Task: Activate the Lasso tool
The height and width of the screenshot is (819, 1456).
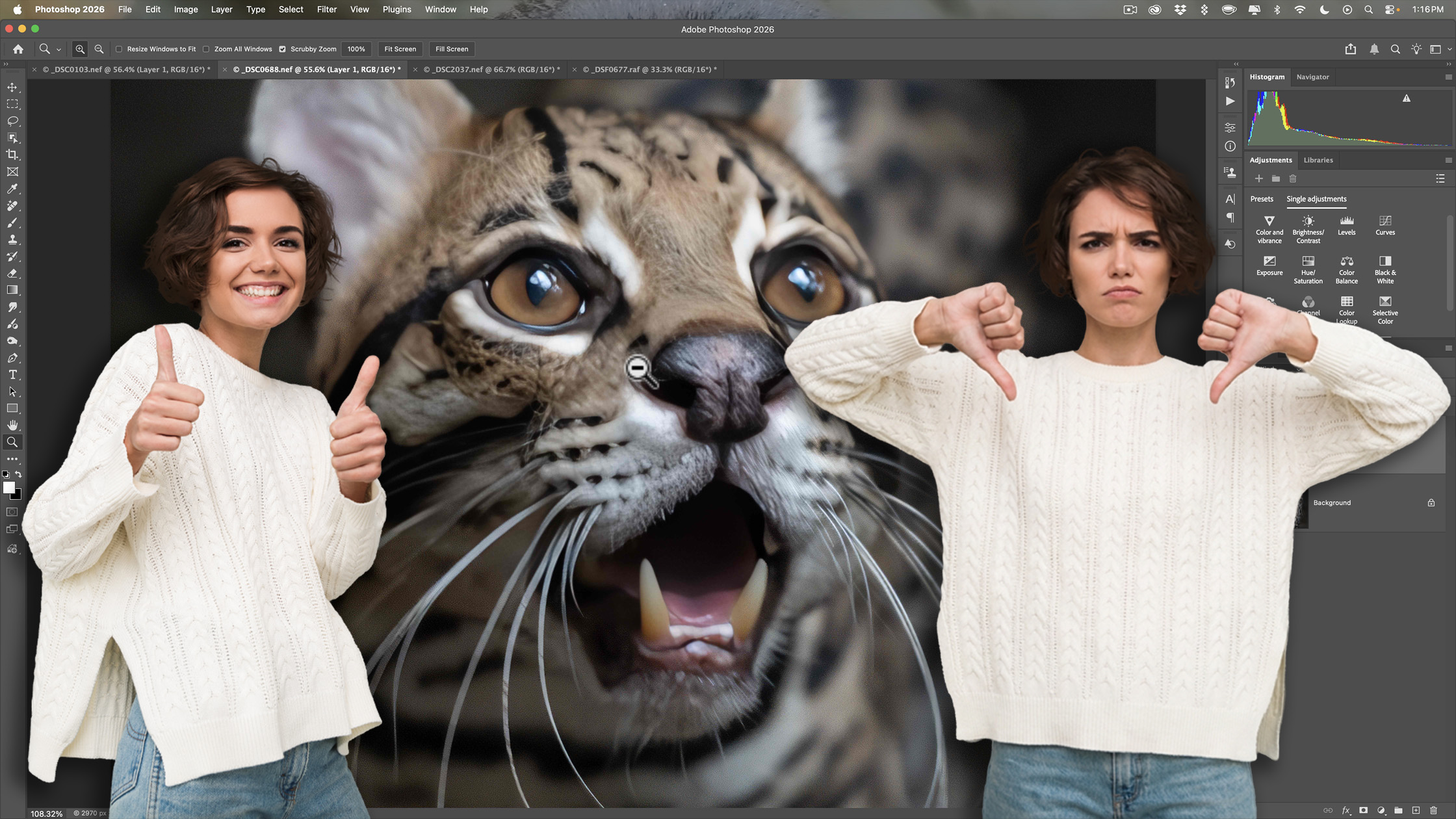Action: tap(12, 121)
